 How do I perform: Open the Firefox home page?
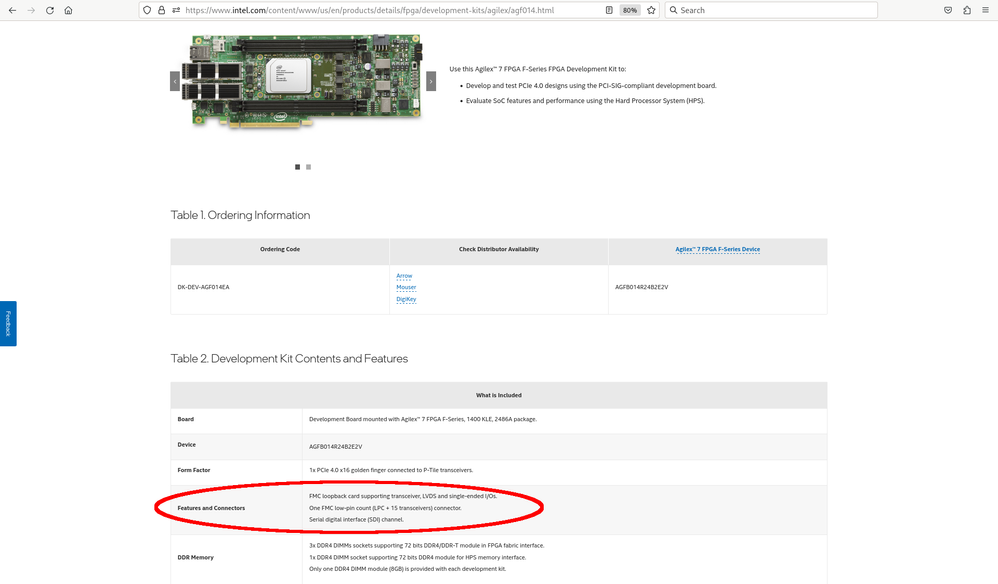click(x=68, y=10)
